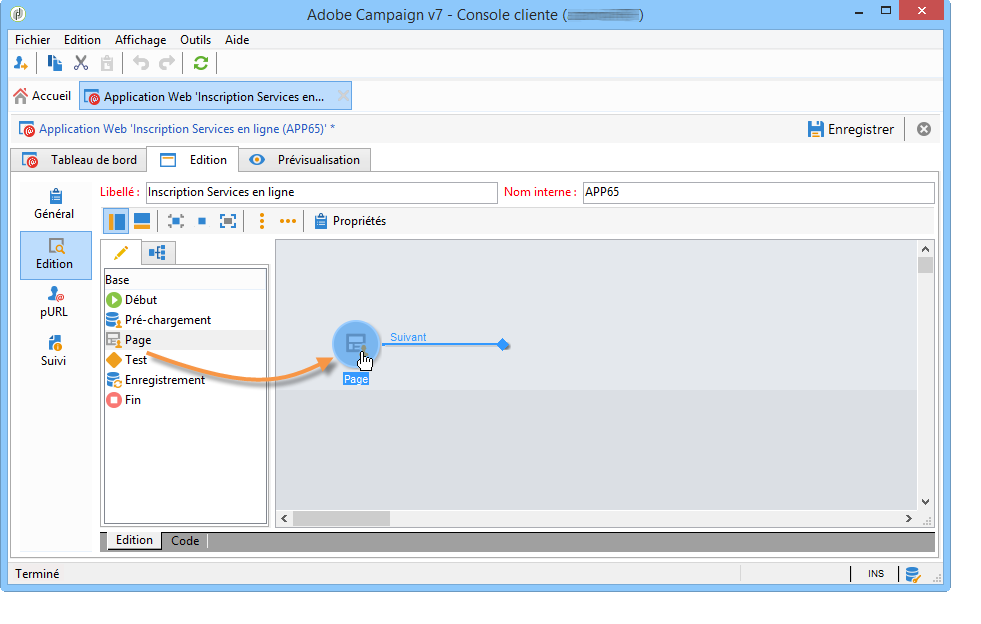This screenshot has width=981, height=624.
Task: Click the horizontal scrollbar thumb
Action: (x=342, y=518)
